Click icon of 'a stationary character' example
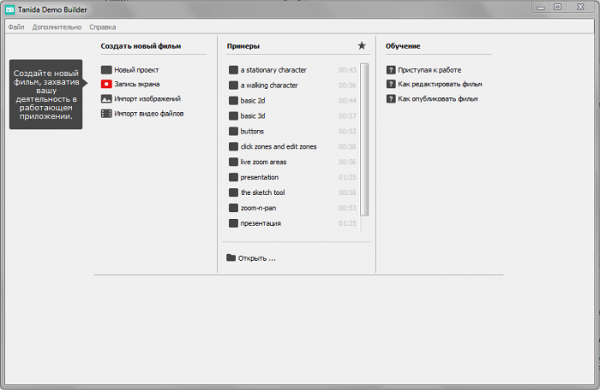 (x=233, y=70)
